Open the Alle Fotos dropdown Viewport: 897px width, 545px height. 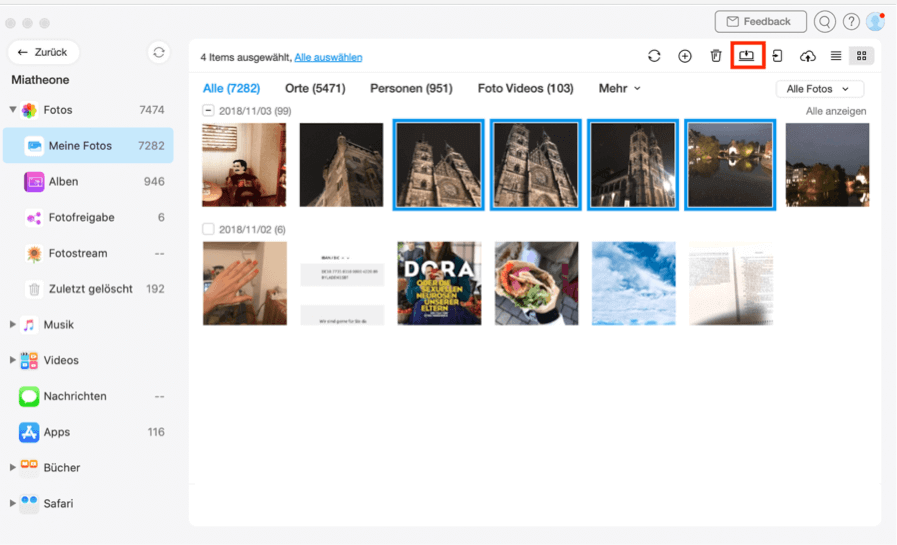point(819,89)
